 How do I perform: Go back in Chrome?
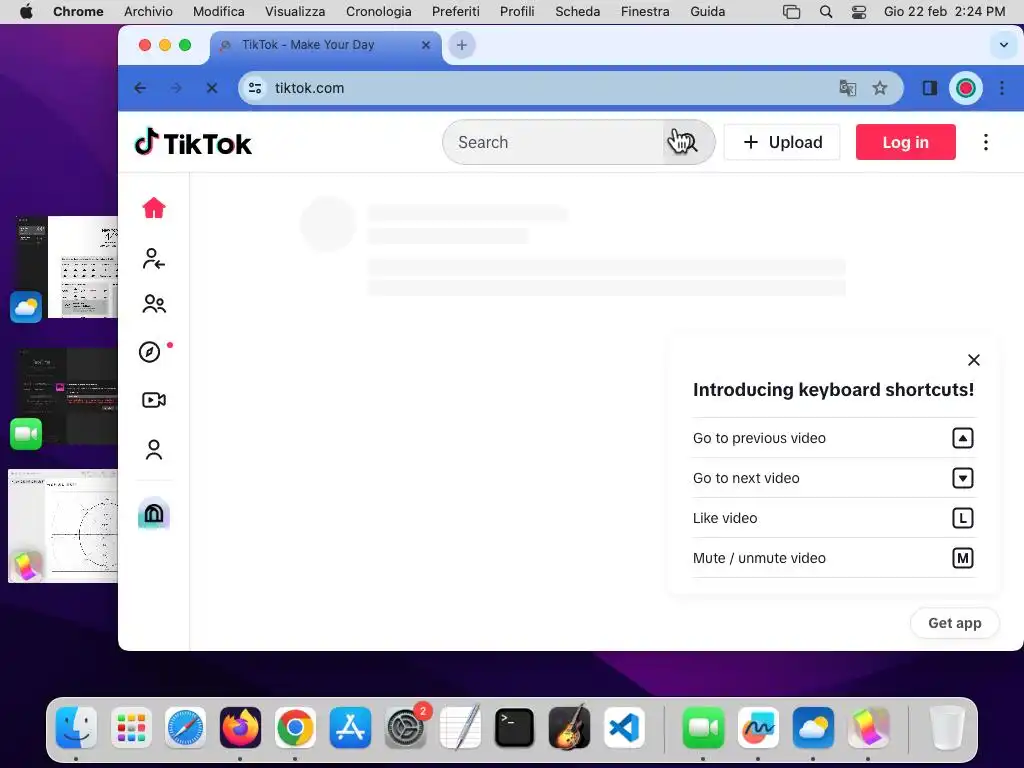[140, 88]
